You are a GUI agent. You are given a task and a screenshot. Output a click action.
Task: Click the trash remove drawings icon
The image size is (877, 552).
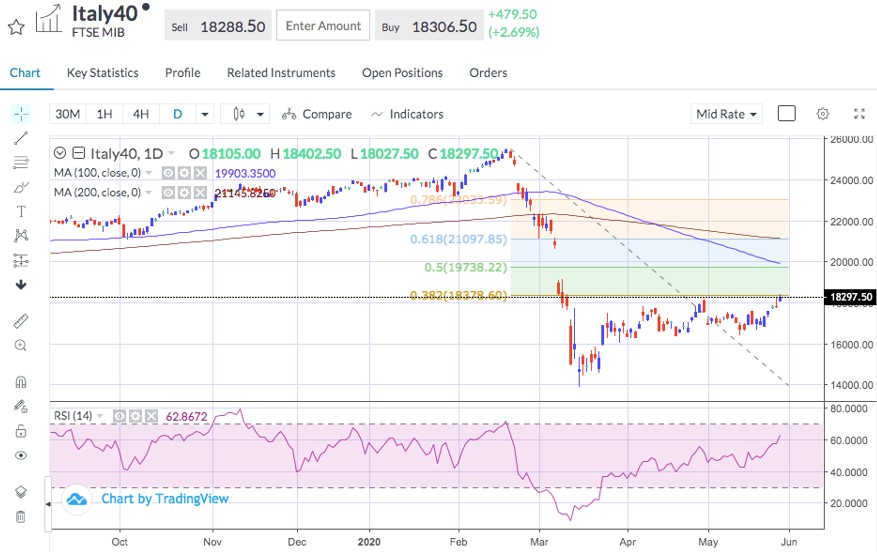click(x=21, y=517)
